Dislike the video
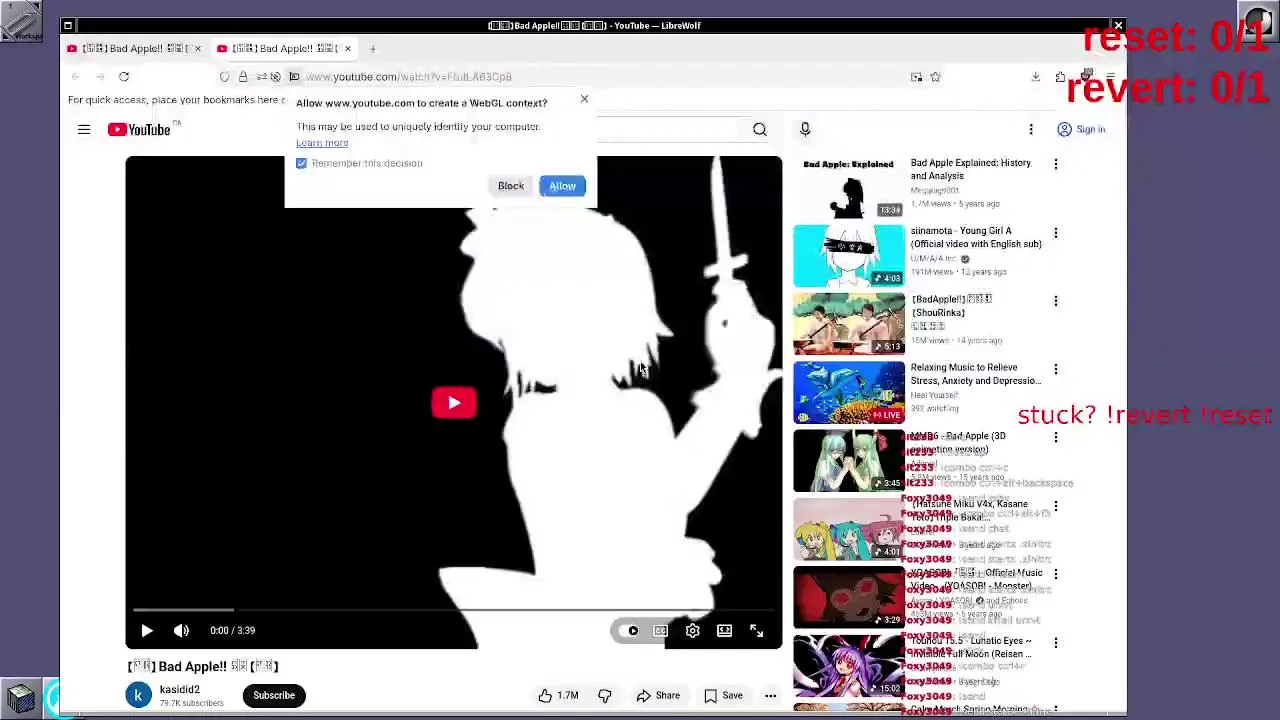Screen dimensions: 1280x720 (x=605, y=696)
